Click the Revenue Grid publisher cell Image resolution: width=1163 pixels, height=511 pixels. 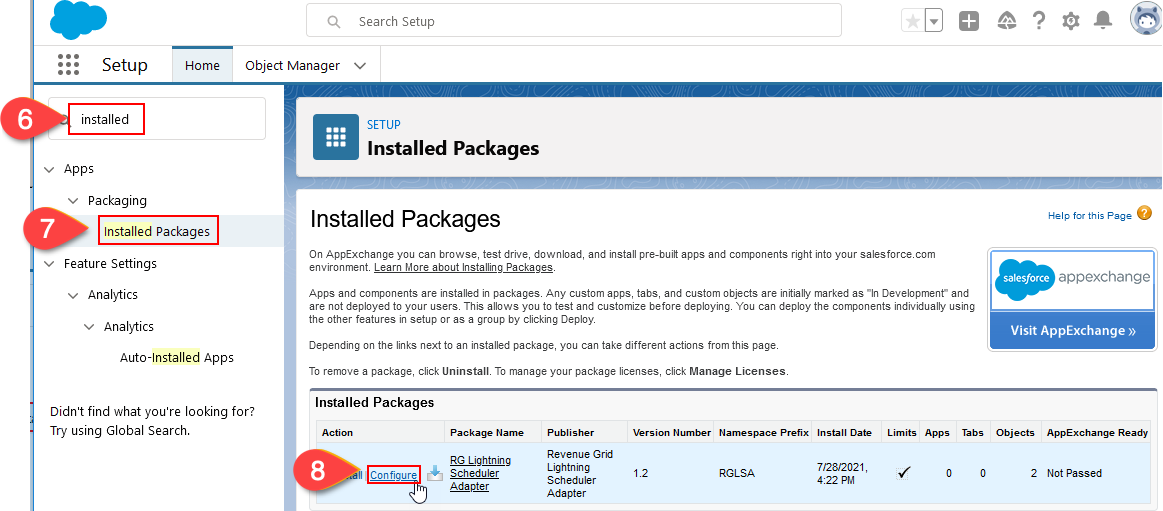point(579,473)
